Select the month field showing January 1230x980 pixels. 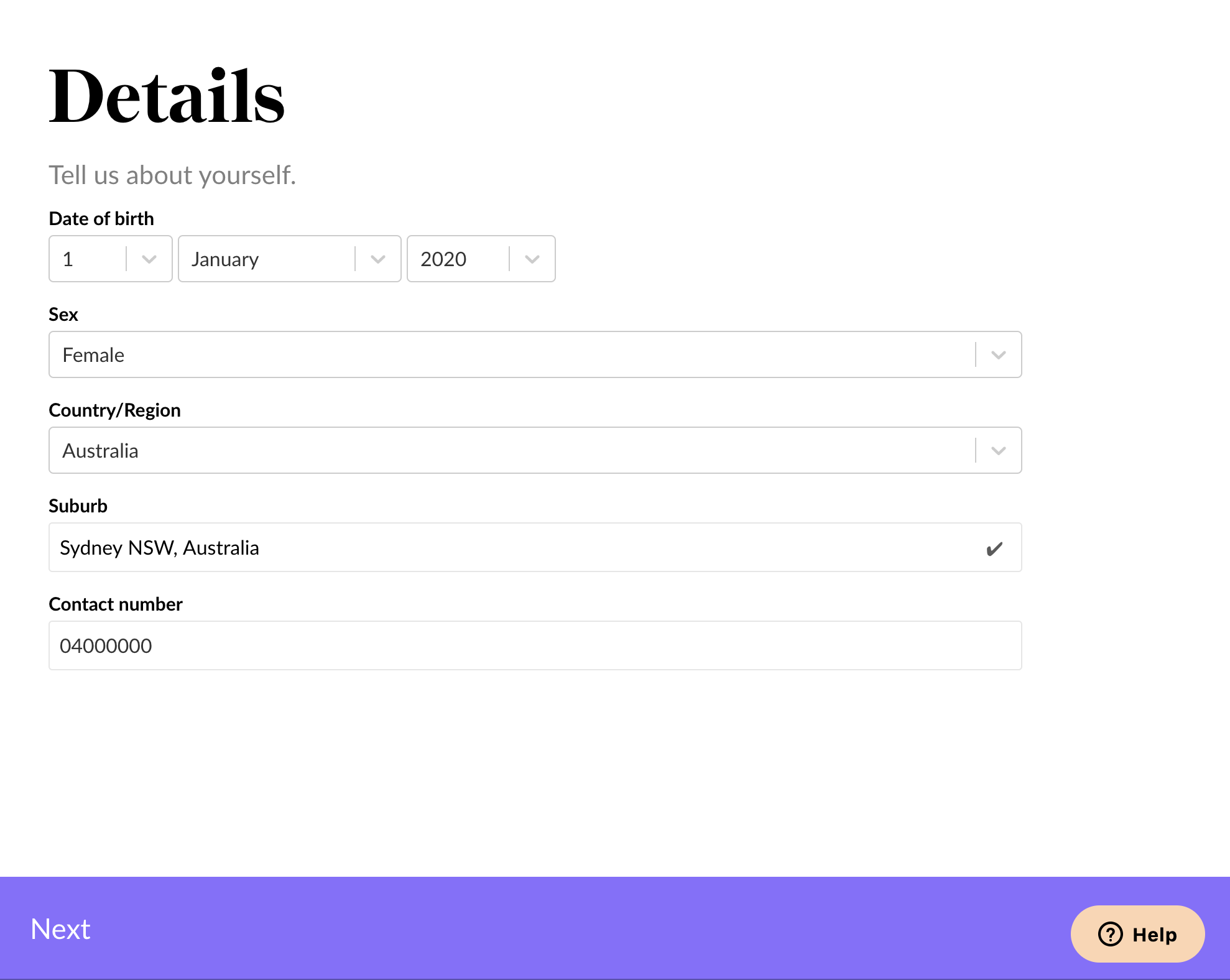(x=290, y=259)
